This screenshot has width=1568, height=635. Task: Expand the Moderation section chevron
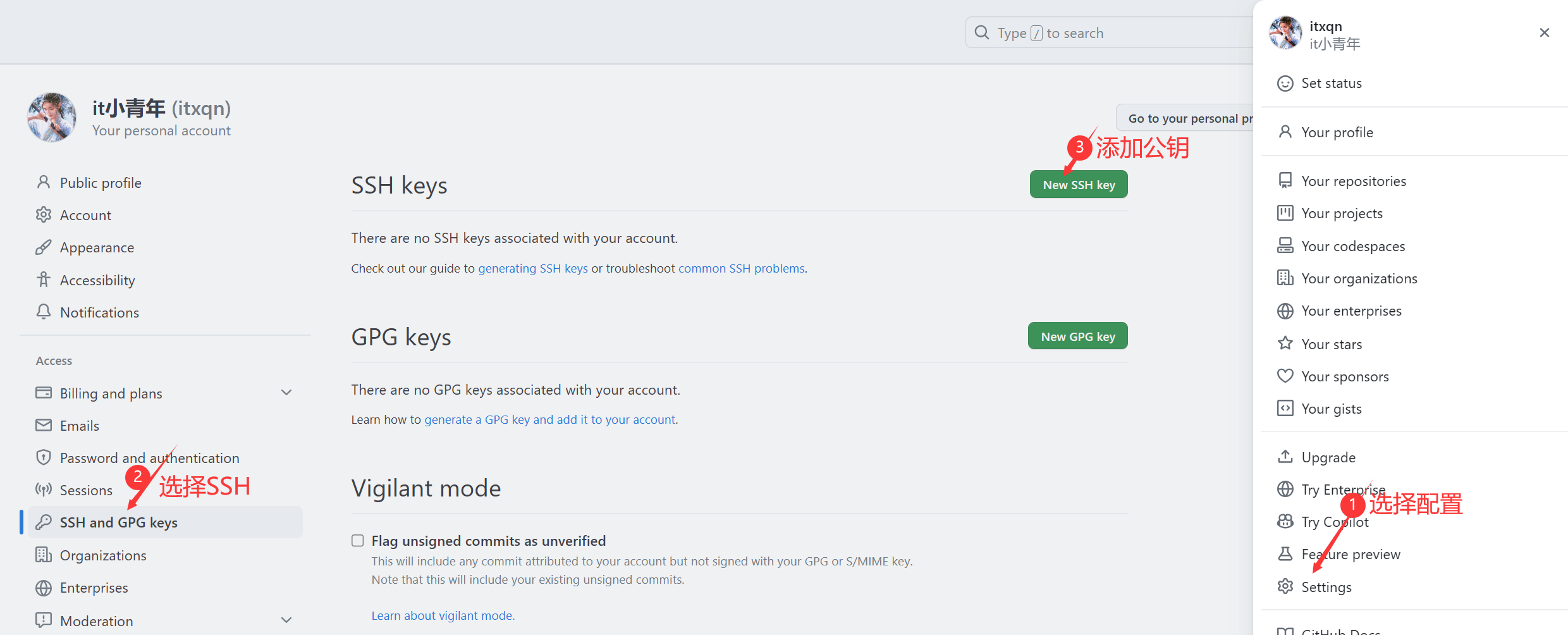[x=286, y=620]
